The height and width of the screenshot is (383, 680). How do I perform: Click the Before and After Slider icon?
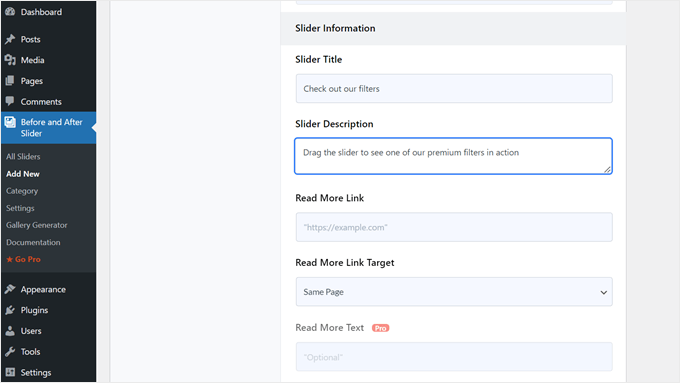tap(10, 122)
